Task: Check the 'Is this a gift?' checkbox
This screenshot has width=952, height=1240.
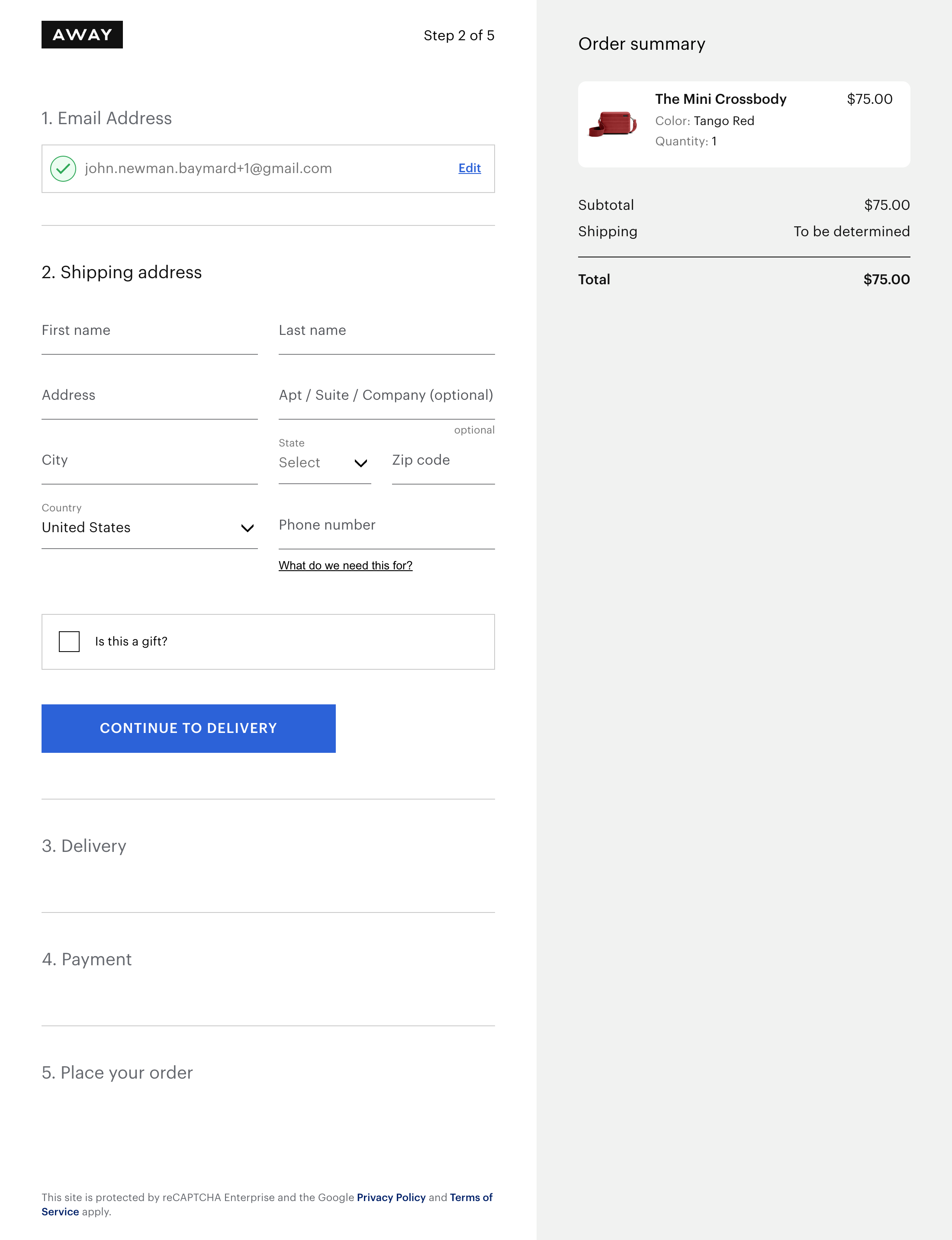Action: [69, 641]
